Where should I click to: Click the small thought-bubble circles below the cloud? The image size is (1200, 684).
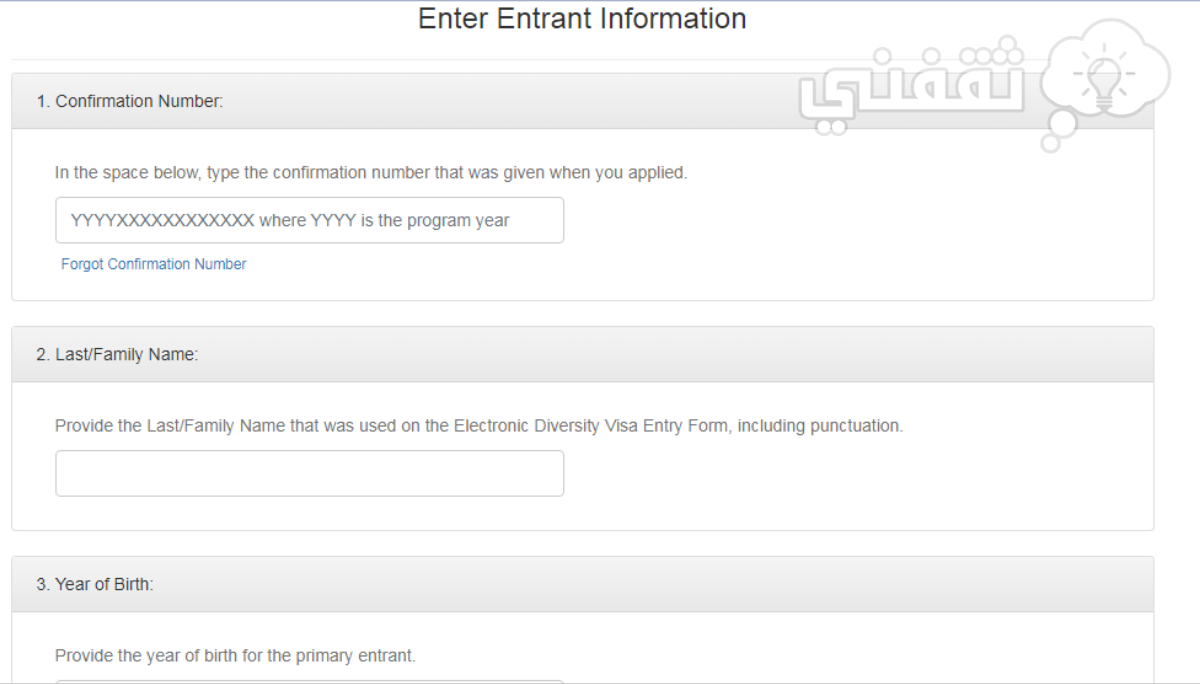[1057, 132]
